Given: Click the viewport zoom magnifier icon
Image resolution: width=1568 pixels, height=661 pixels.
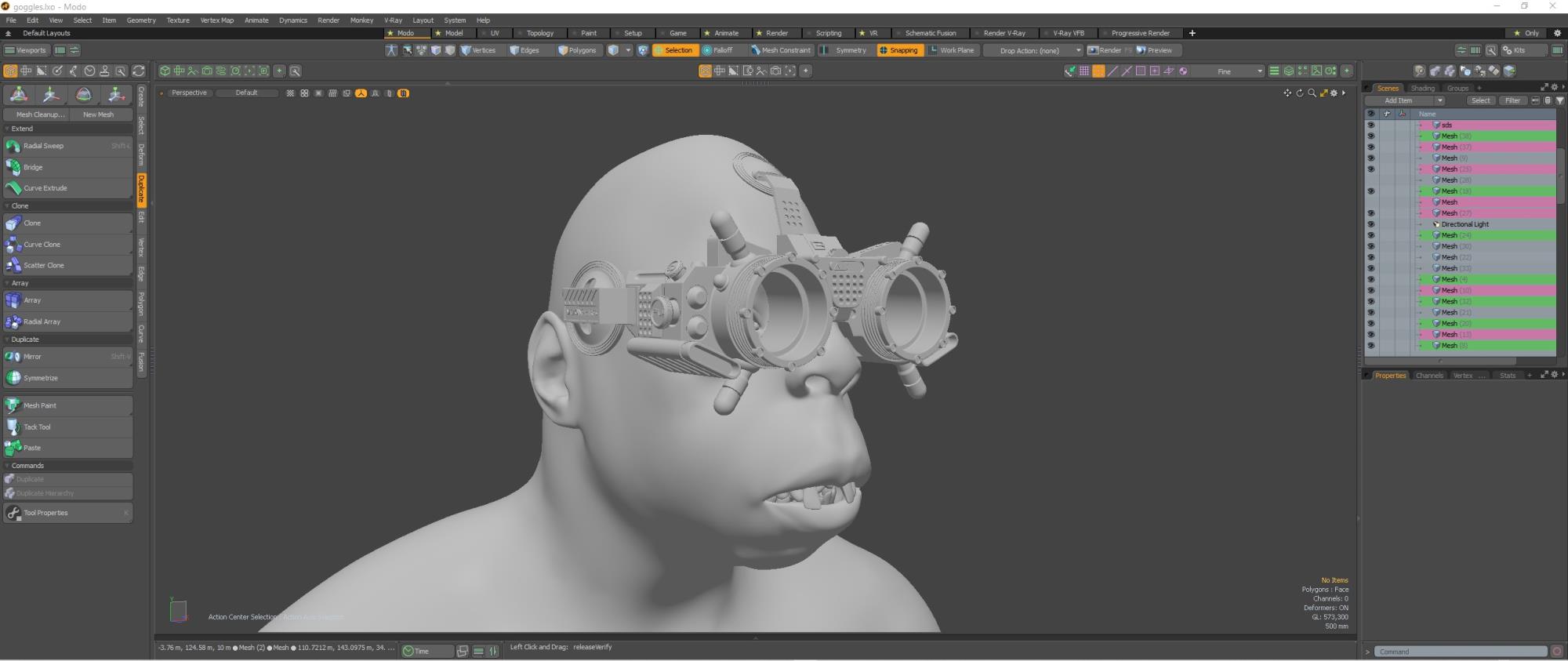Looking at the screenshot, I should tap(1312, 93).
